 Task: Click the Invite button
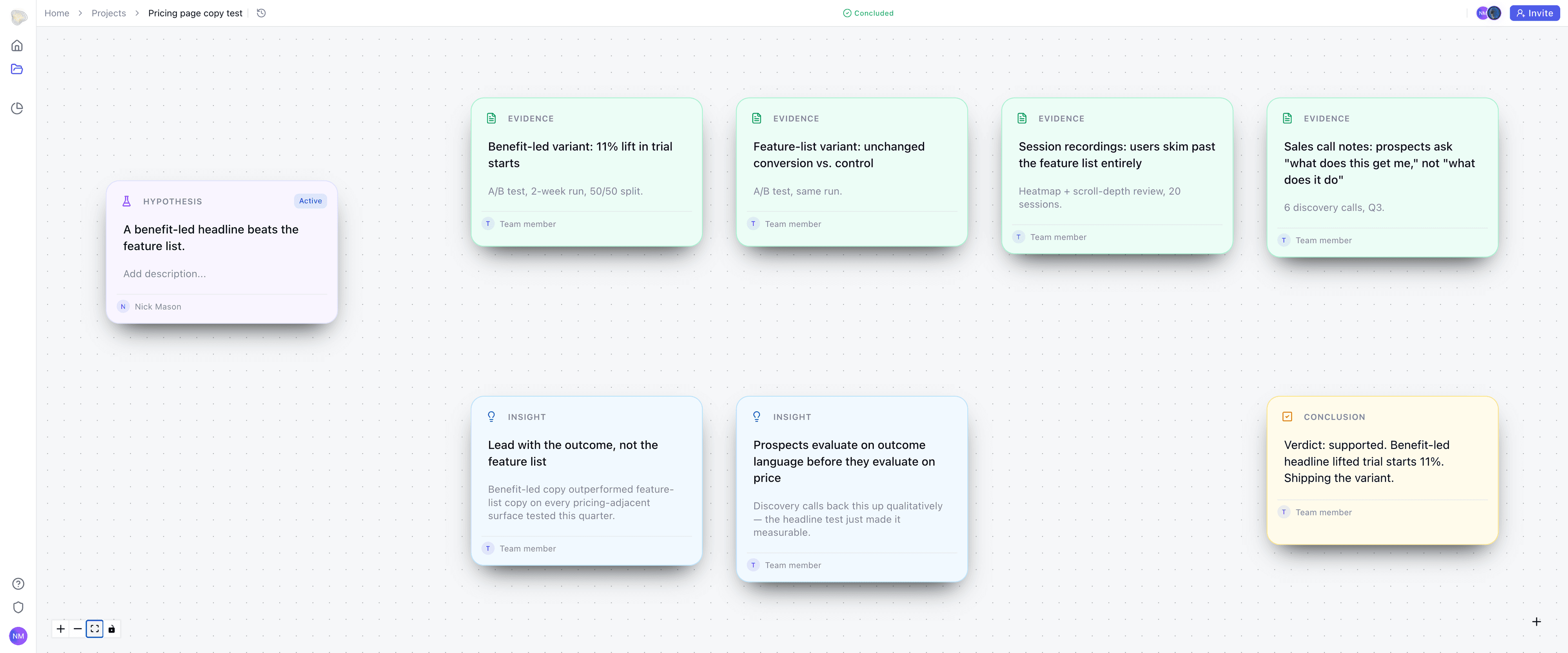(1534, 13)
